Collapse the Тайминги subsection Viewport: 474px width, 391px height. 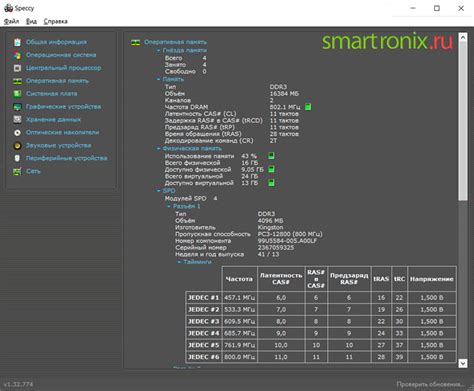coord(179,262)
